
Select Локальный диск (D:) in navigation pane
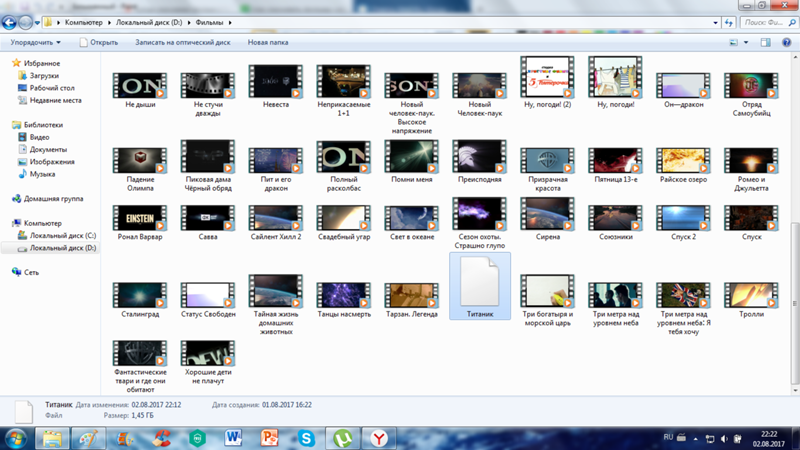click(x=63, y=248)
